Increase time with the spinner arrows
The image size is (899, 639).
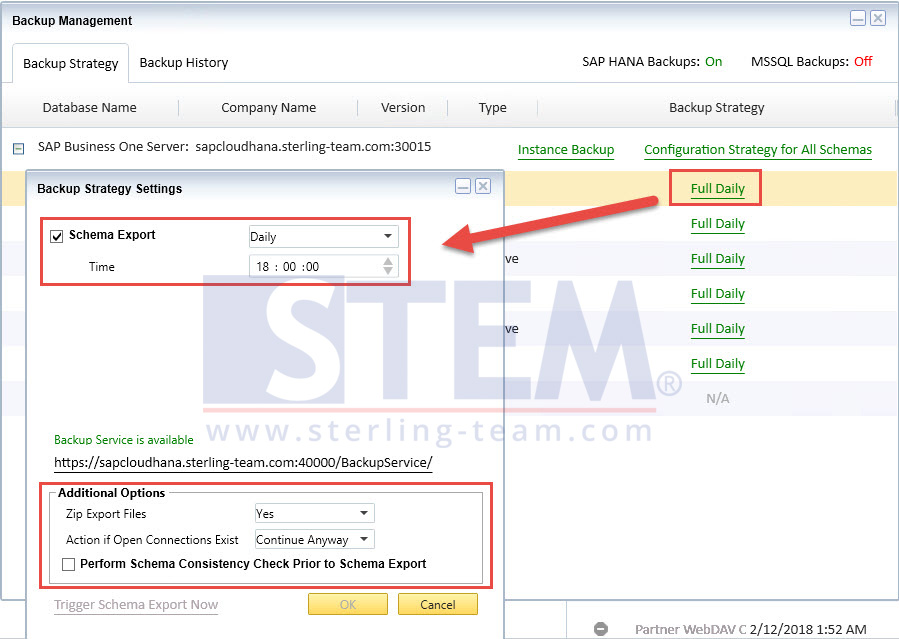click(x=388, y=262)
